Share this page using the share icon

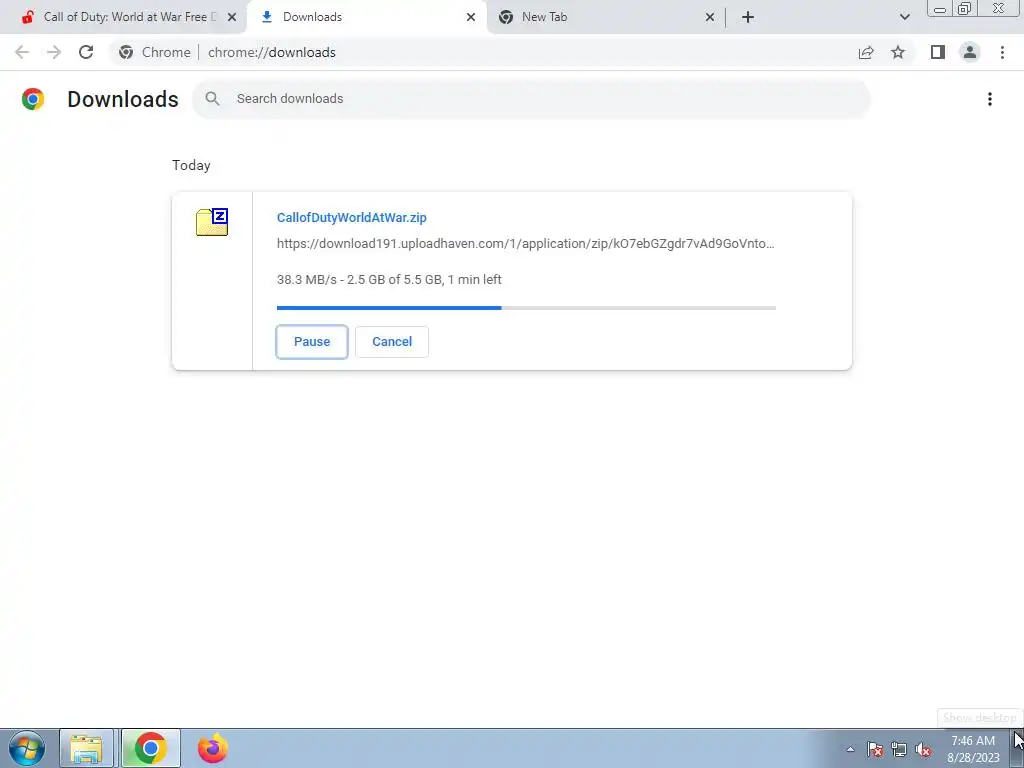pos(866,52)
